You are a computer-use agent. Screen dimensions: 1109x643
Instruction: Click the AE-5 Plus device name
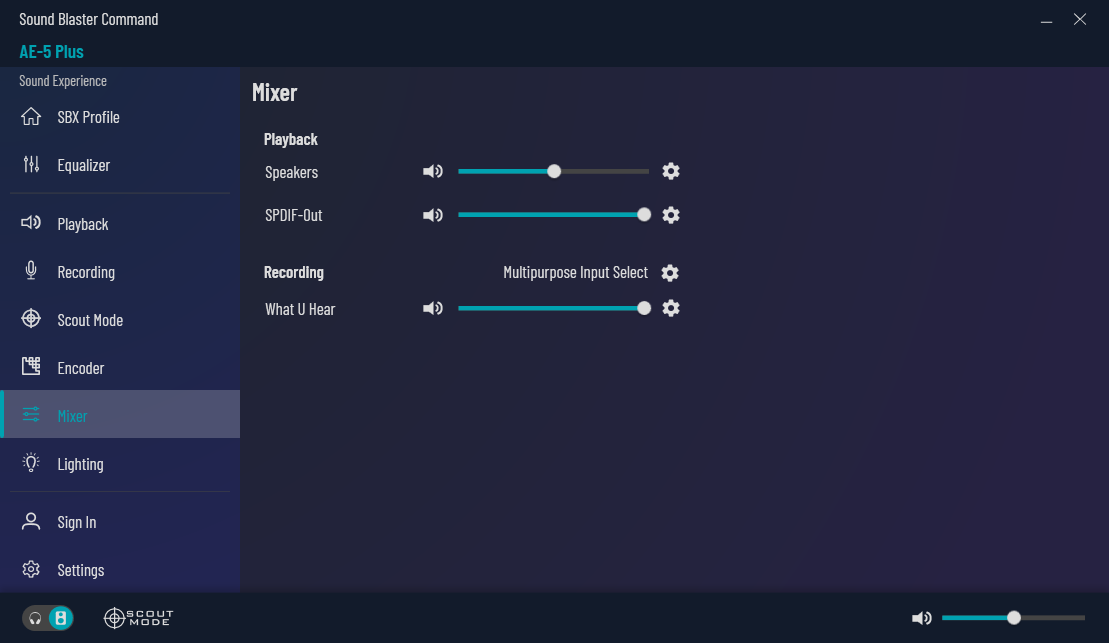tap(51, 52)
